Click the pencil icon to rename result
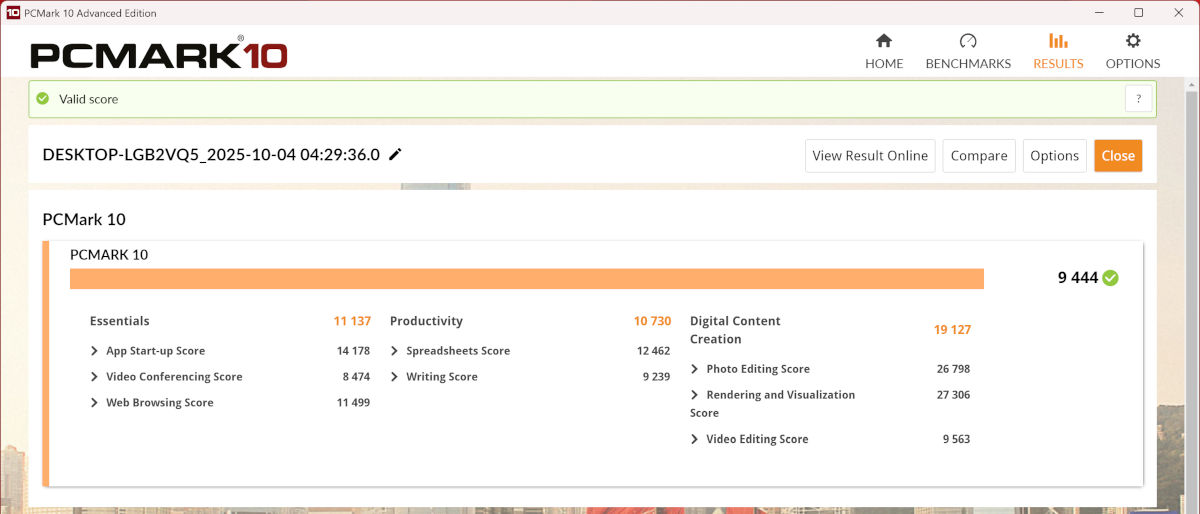The height and width of the screenshot is (514, 1200). pos(395,154)
